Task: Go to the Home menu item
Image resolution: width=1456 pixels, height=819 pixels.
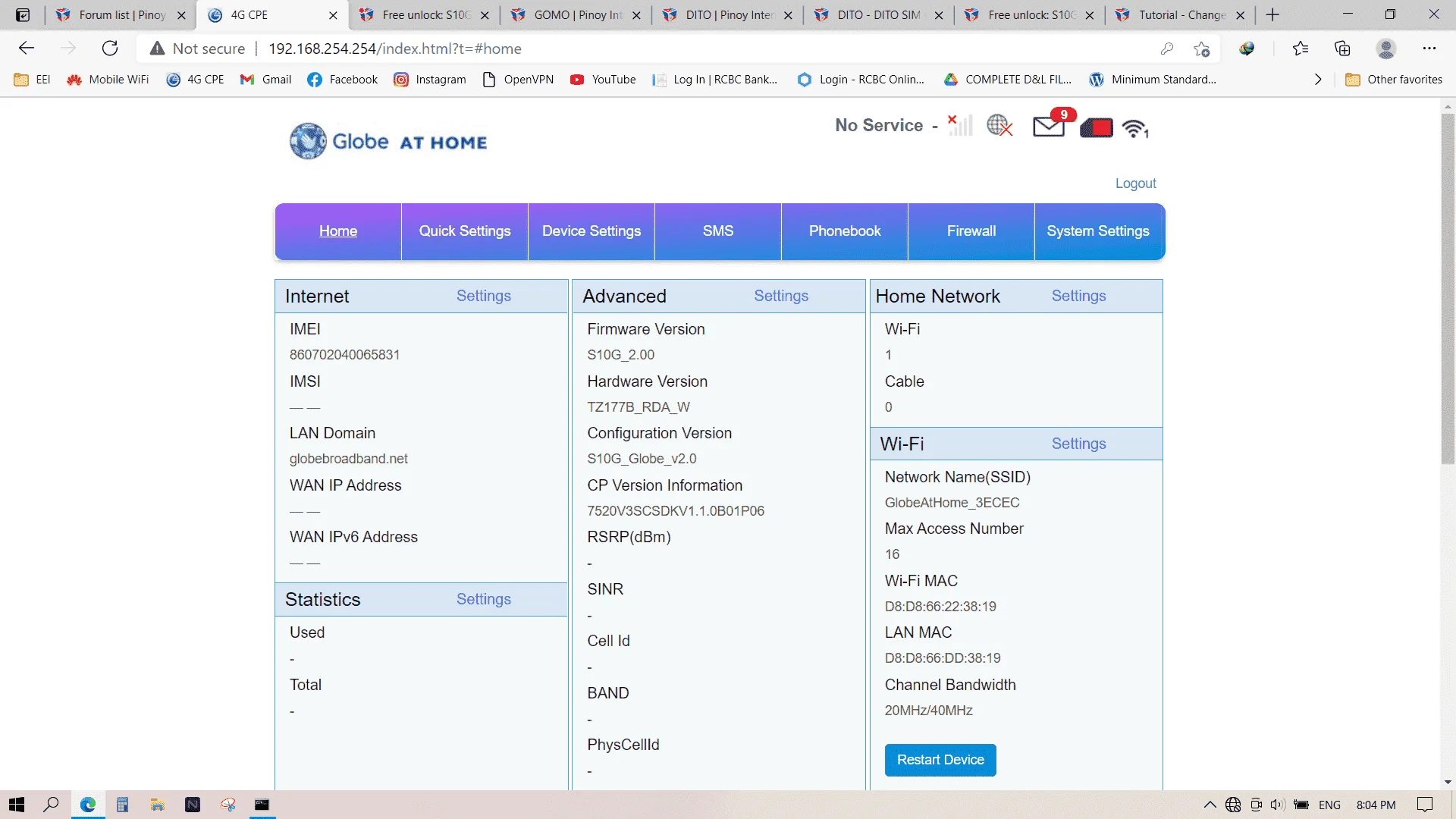Action: point(338,231)
